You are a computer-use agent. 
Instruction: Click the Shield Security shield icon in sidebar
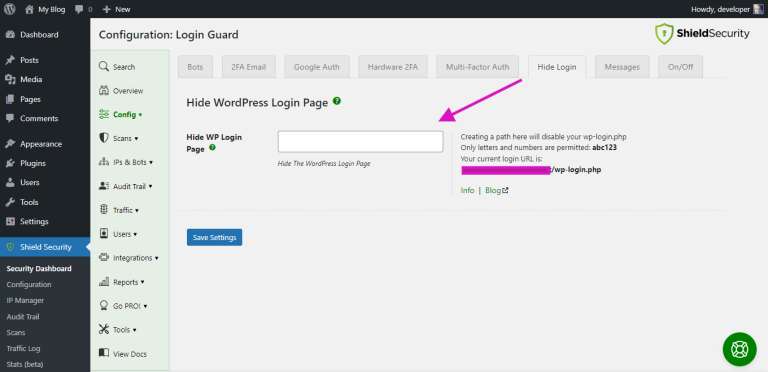(10, 247)
